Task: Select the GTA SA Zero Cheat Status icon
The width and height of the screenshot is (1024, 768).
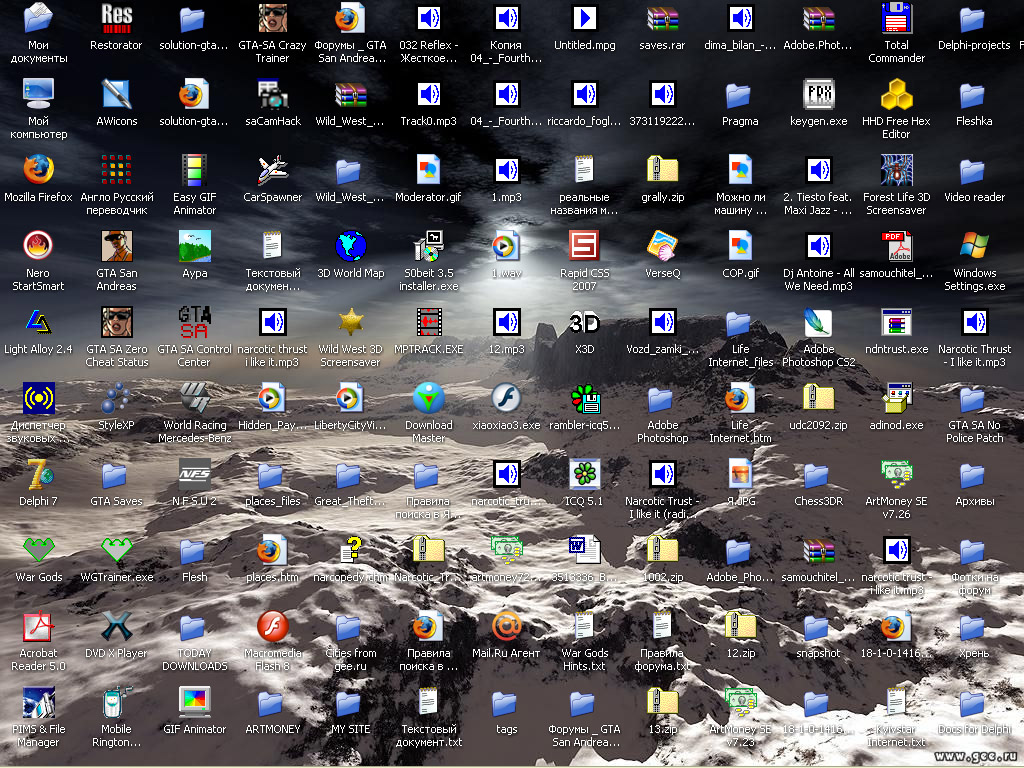Action: (116, 322)
